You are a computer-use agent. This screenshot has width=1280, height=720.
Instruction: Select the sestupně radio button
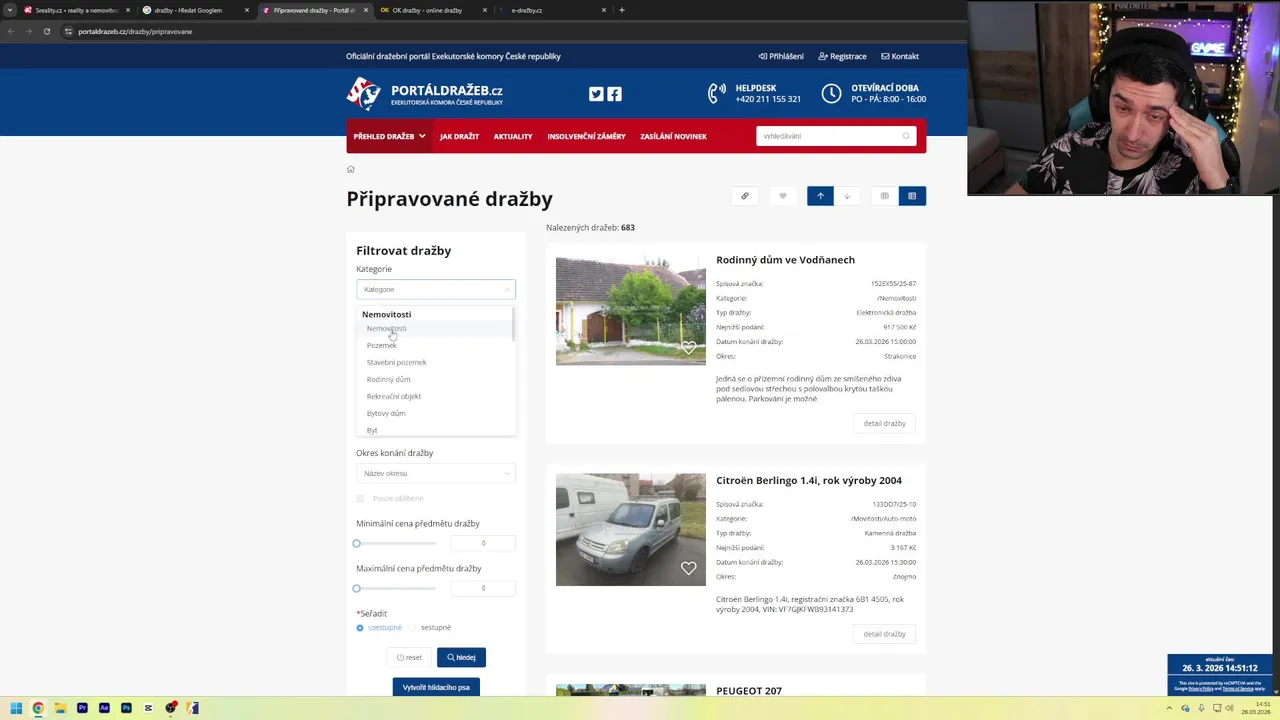pyautogui.click(x=412, y=628)
